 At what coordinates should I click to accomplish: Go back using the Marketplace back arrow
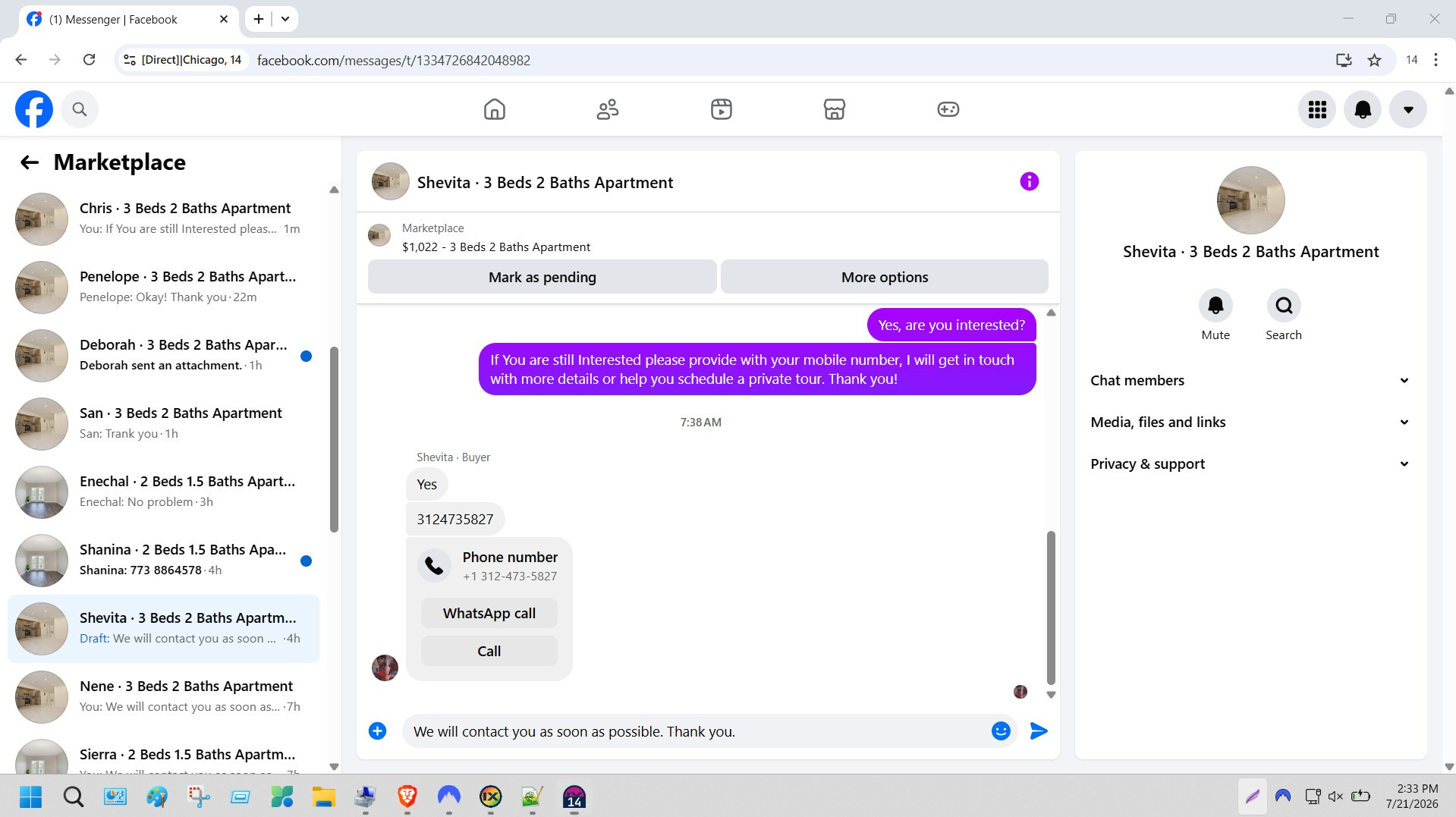point(30,162)
